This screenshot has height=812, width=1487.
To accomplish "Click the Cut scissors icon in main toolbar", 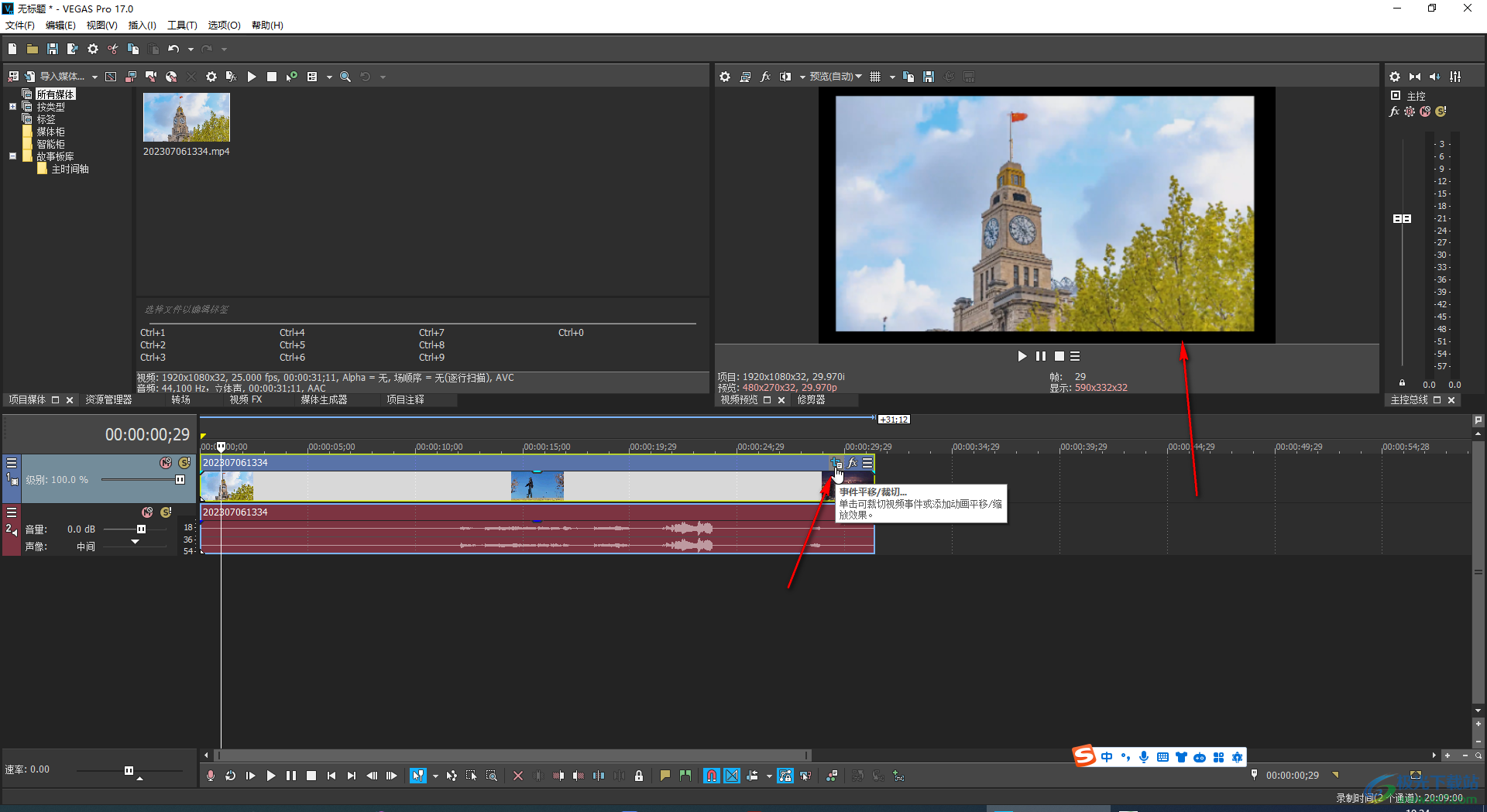I will tap(113, 49).
